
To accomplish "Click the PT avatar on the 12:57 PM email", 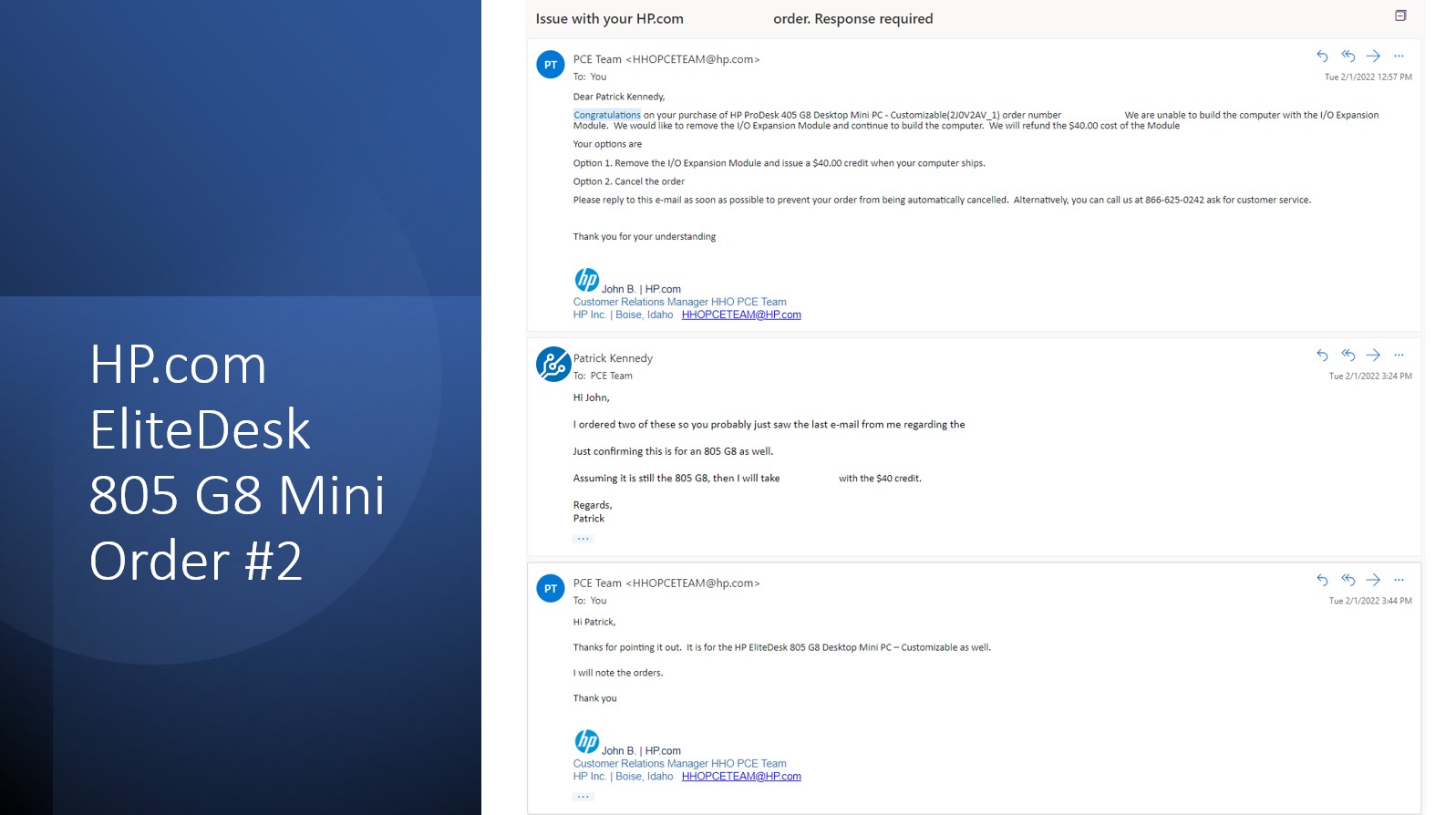I will [x=551, y=65].
